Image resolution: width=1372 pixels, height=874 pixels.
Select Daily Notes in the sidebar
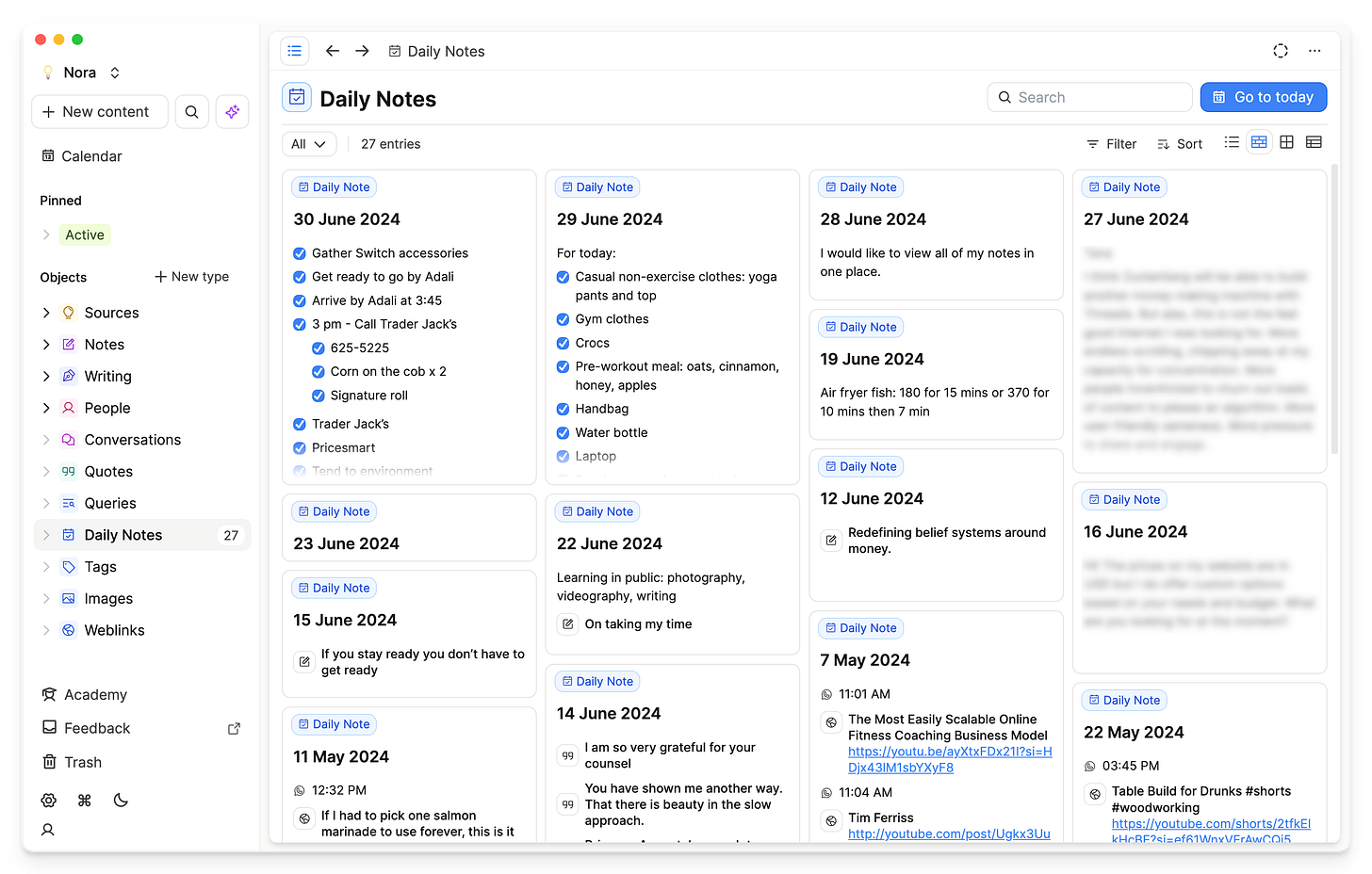pos(142,535)
